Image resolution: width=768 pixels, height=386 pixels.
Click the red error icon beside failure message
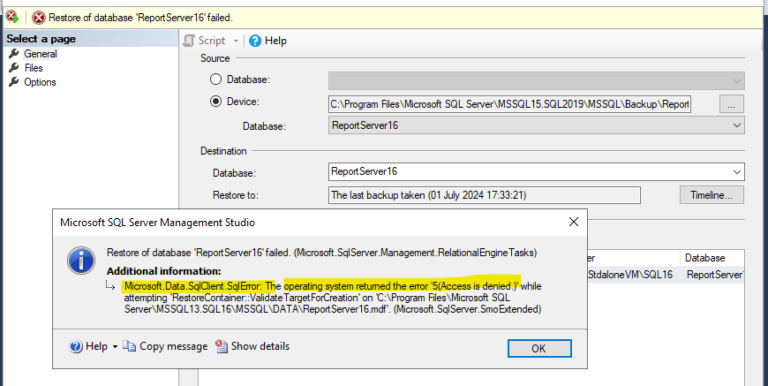pos(39,18)
